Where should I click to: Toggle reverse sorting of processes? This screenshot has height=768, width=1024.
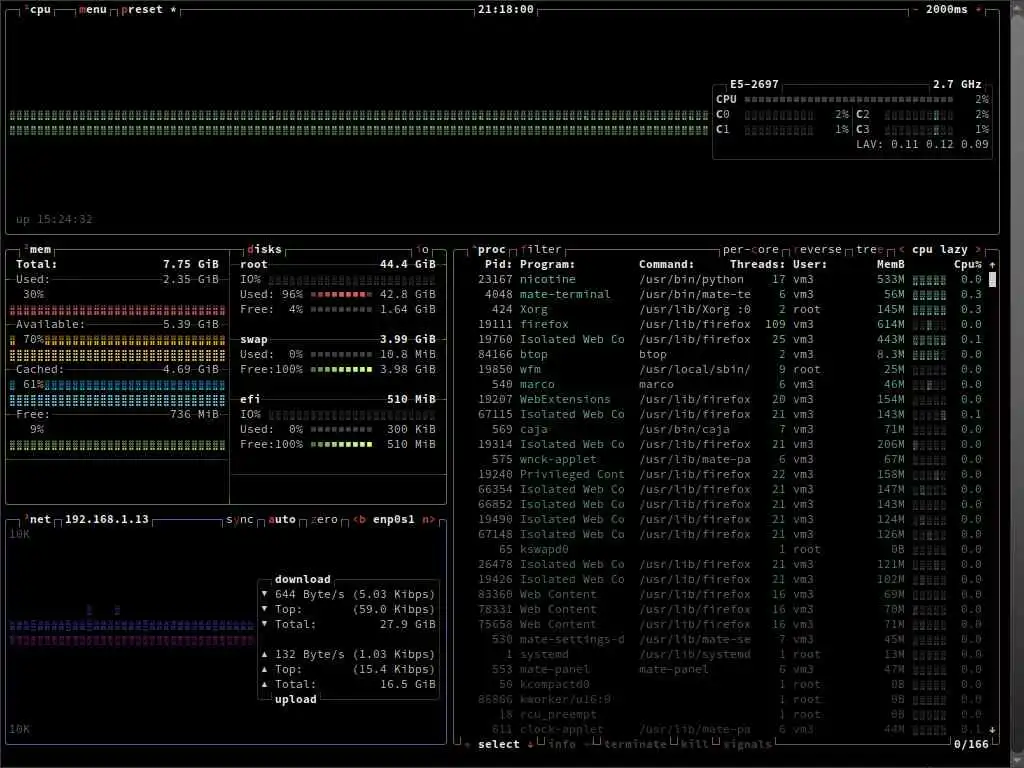(818, 249)
